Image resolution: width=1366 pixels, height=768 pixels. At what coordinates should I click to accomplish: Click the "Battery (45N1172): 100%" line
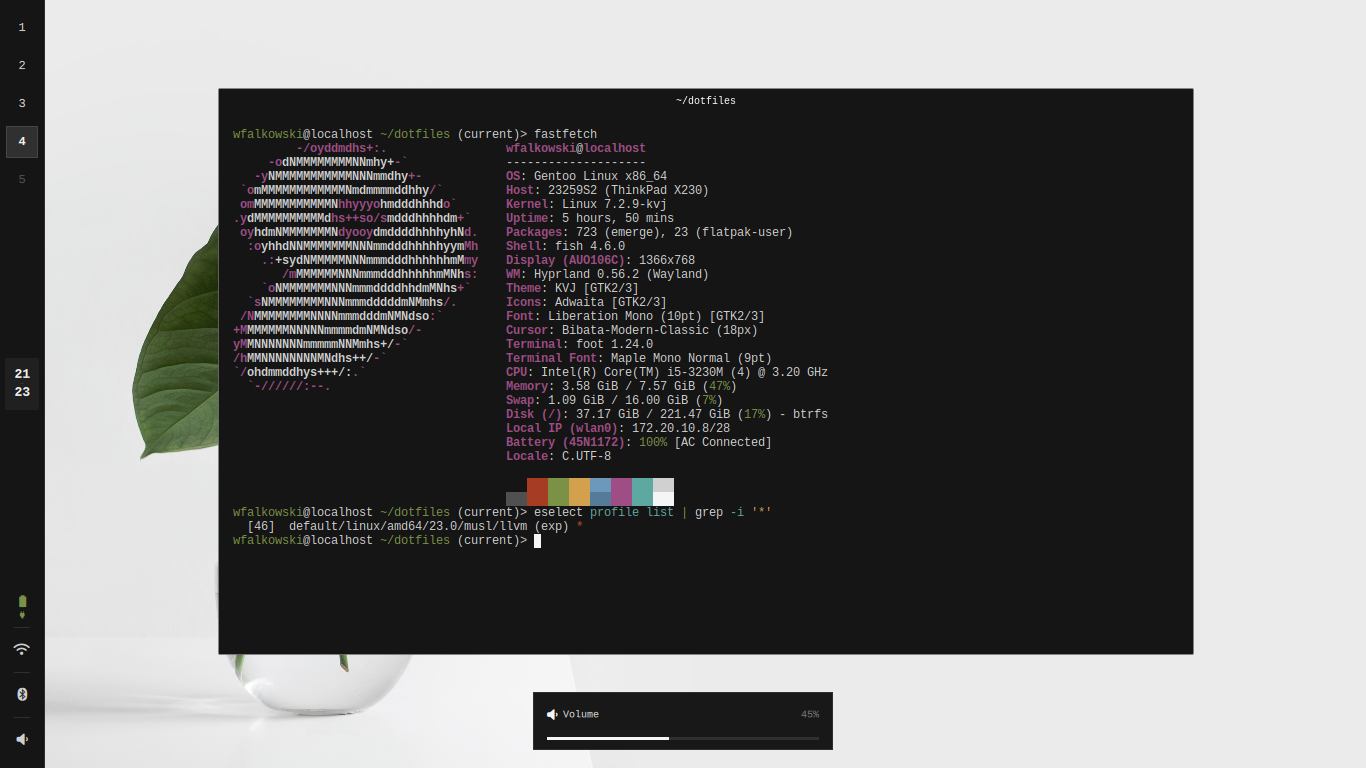[639, 442]
